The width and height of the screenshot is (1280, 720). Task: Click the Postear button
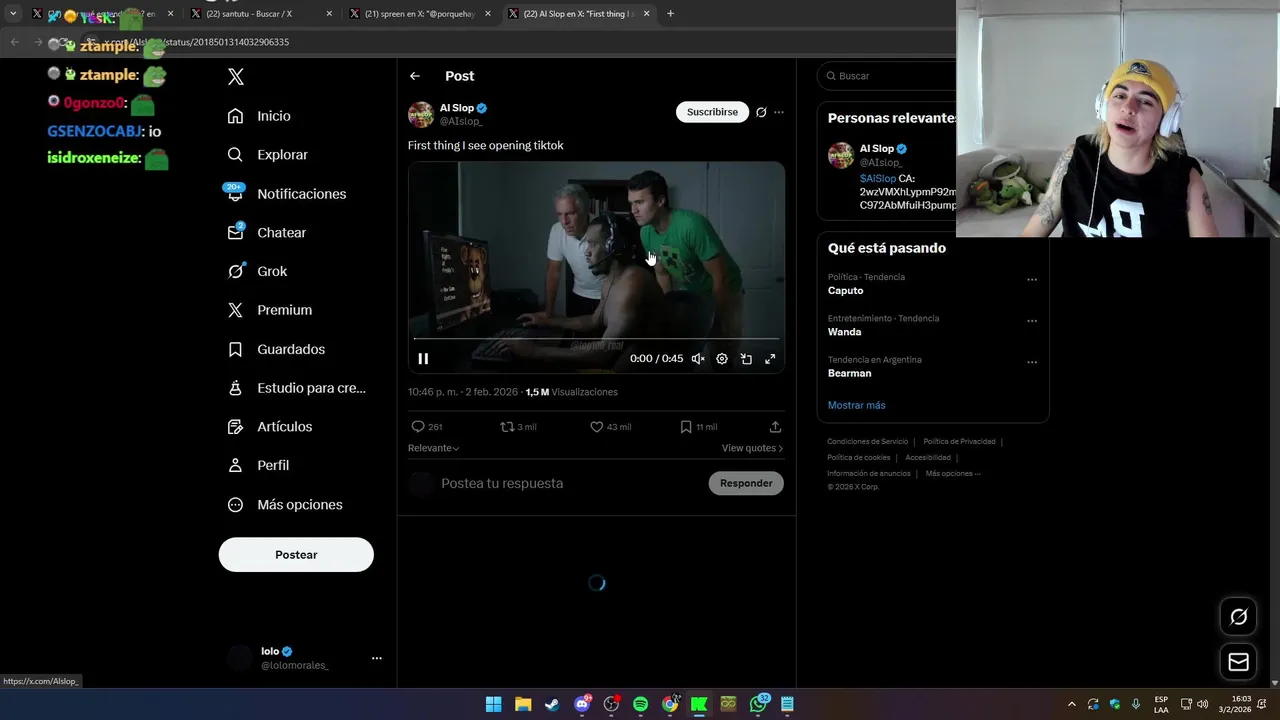click(296, 555)
